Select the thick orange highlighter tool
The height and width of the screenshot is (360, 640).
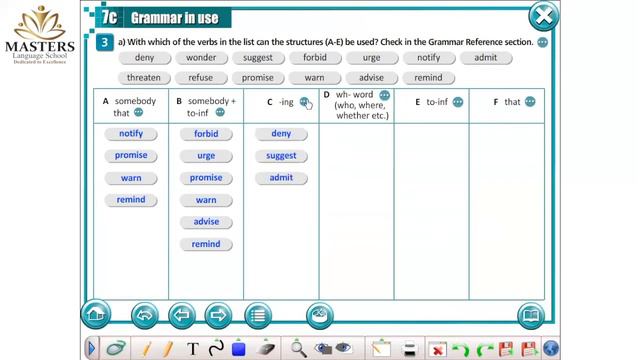pyautogui.click(x=168, y=349)
